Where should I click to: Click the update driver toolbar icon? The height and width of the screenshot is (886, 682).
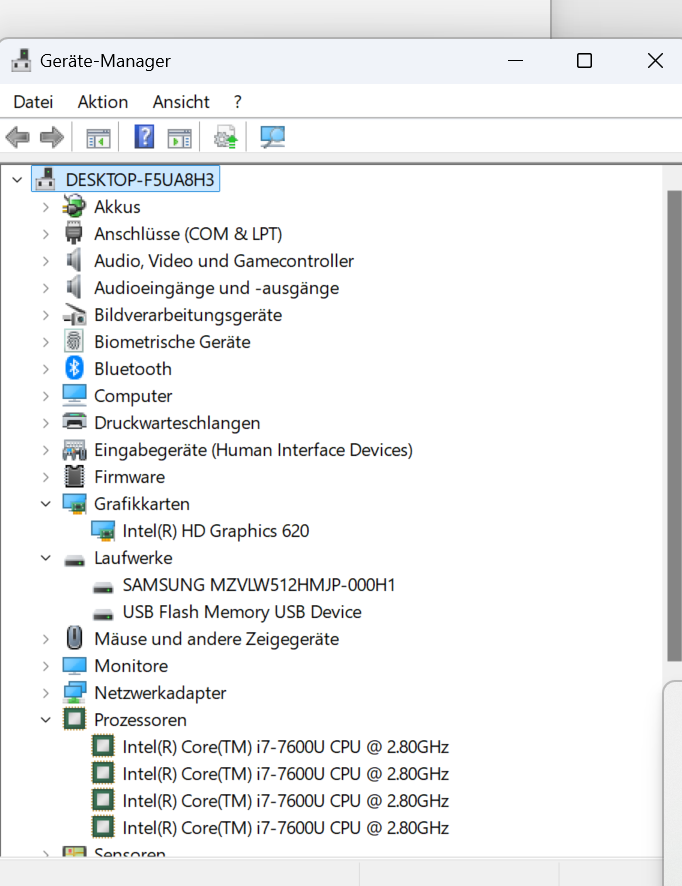[225, 137]
